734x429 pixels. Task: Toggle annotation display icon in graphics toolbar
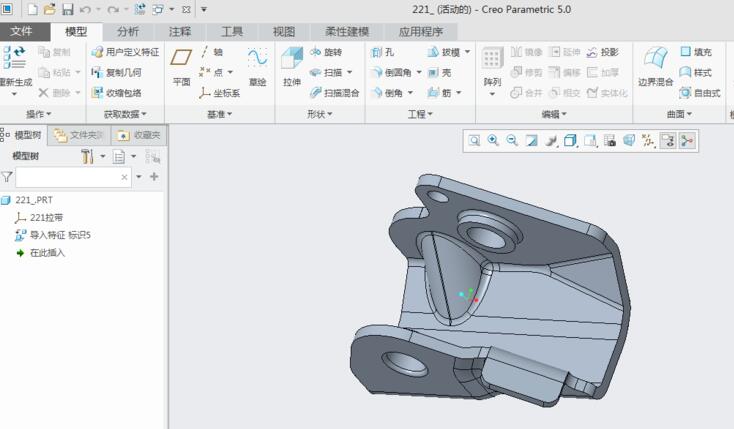tap(668, 141)
